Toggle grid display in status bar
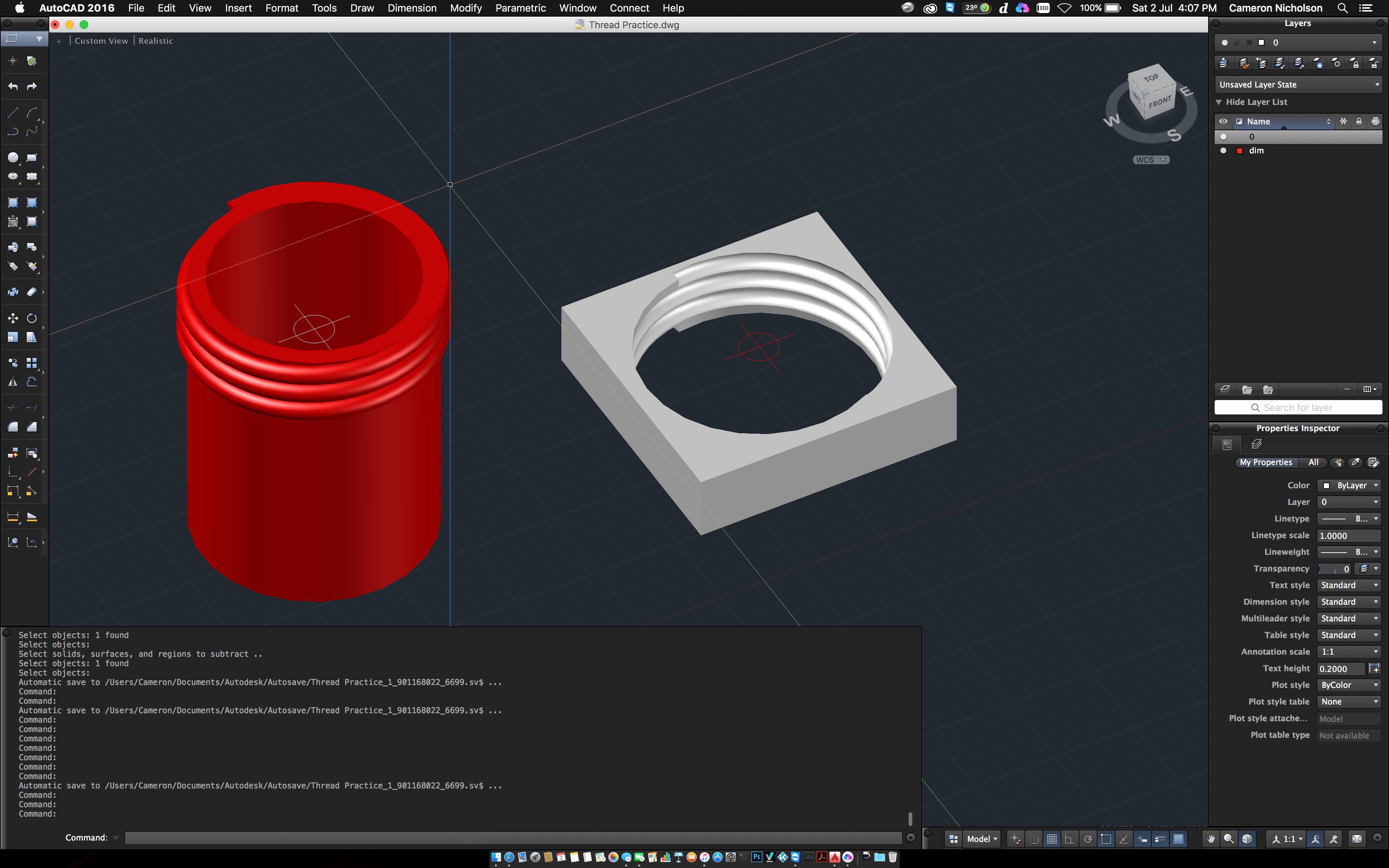 1052,839
